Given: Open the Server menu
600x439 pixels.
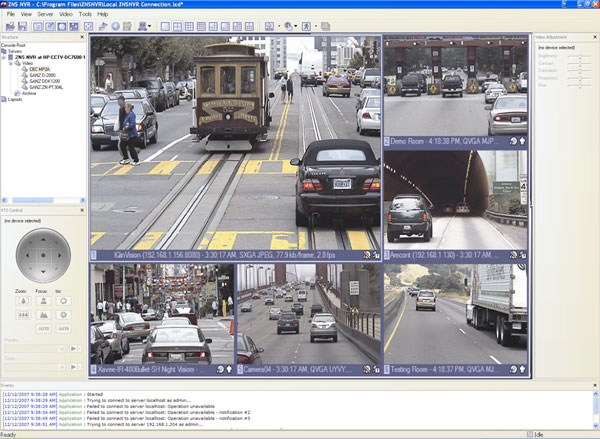Looking at the screenshot, I should click(x=45, y=14).
